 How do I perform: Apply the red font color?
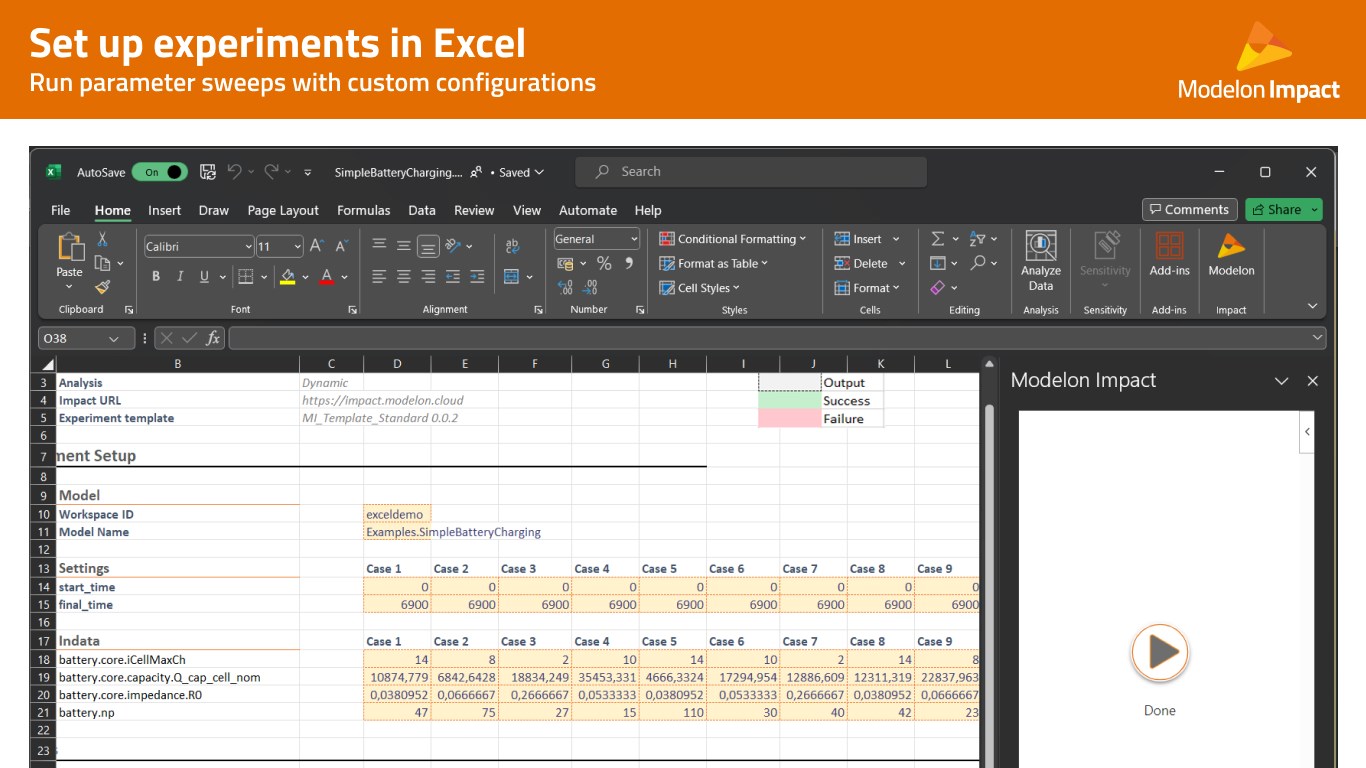pos(327,277)
